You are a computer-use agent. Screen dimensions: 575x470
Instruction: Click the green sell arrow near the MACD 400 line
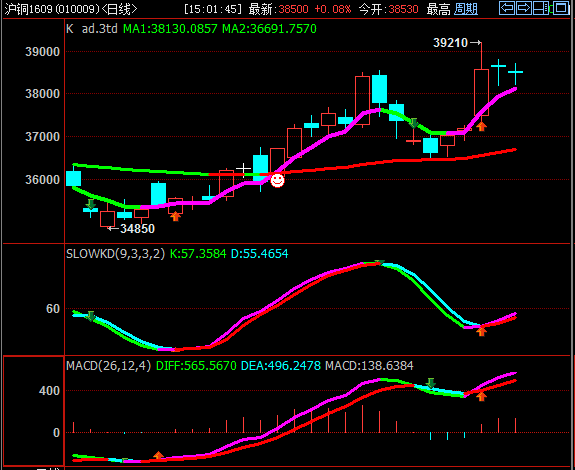[x=431, y=383]
